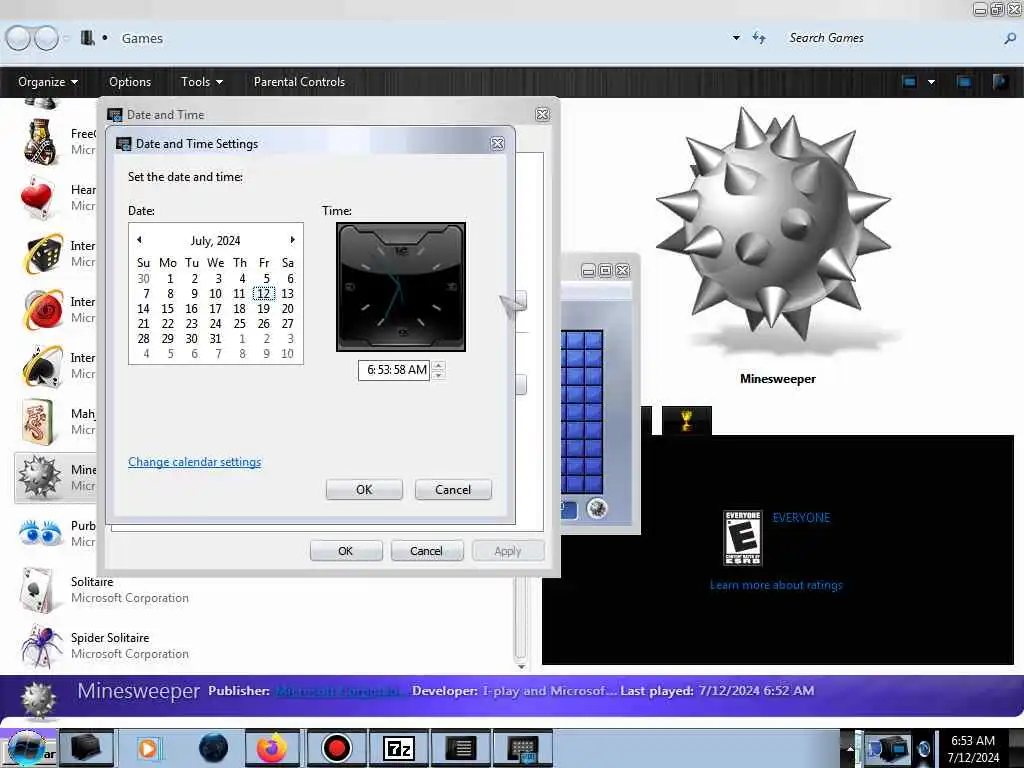The height and width of the screenshot is (768, 1024).
Task: Click Cancel in Date and Time Settings
Action: [x=453, y=490]
